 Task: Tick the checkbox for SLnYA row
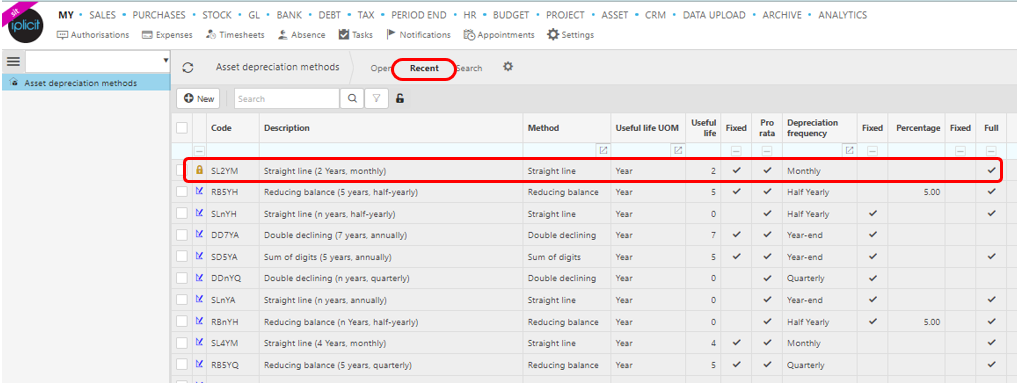(182, 299)
